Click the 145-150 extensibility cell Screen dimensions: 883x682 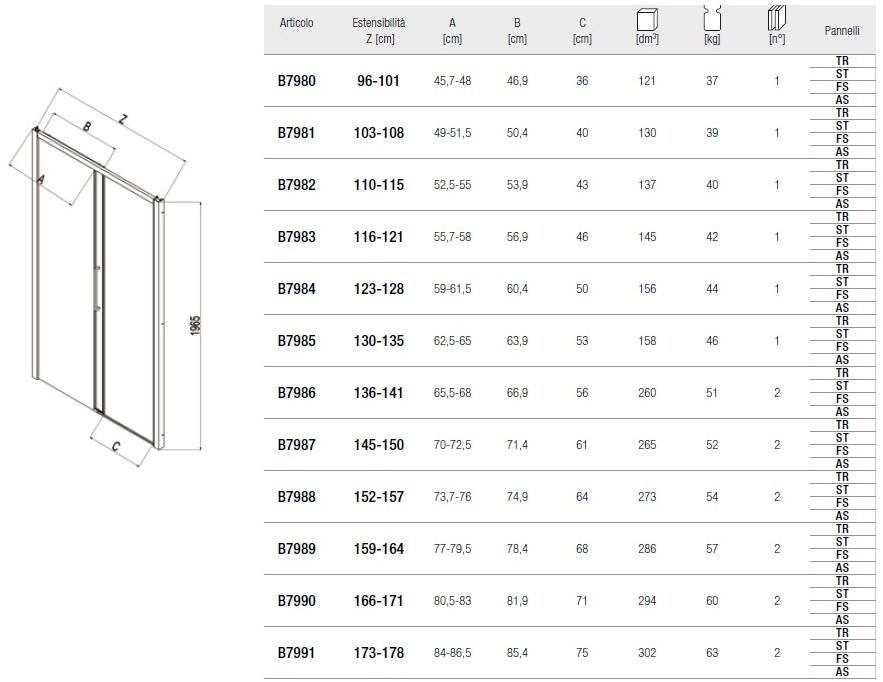pyautogui.click(x=380, y=445)
